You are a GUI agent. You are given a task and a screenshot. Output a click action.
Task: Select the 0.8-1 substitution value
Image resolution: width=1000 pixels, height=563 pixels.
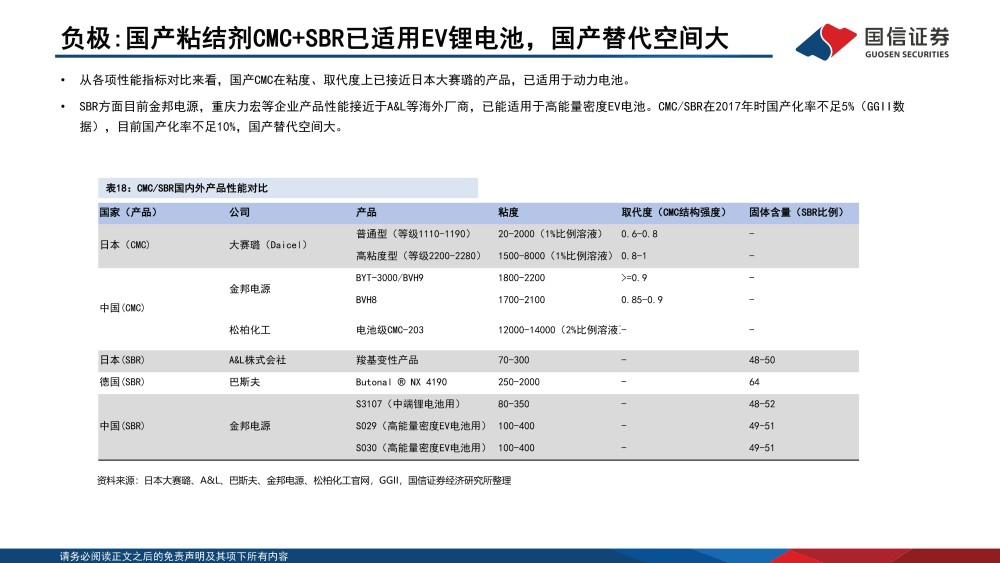(x=633, y=256)
